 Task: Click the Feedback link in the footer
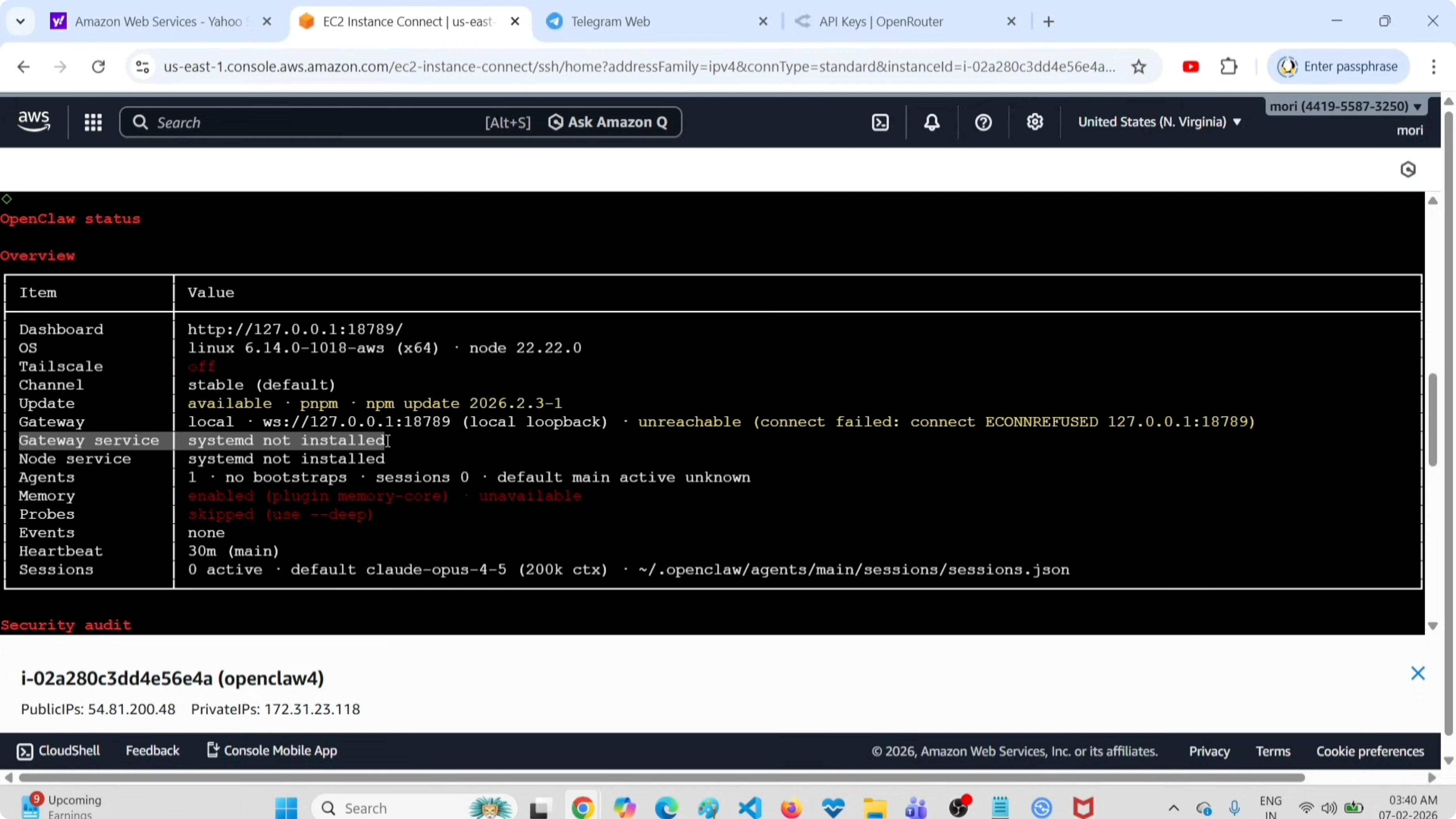(153, 750)
